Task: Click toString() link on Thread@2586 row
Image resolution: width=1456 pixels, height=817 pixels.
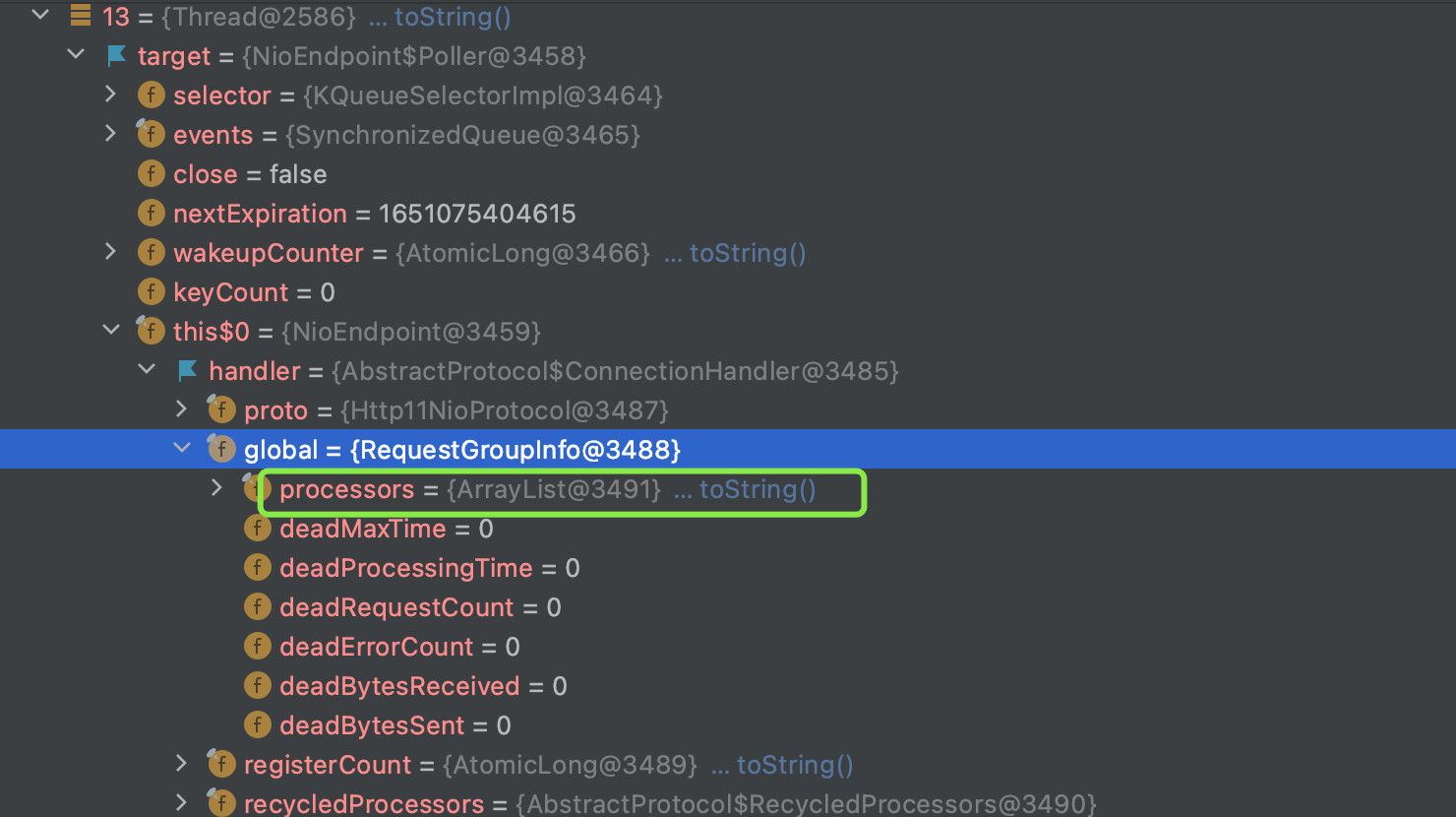Action: (x=453, y=17)
